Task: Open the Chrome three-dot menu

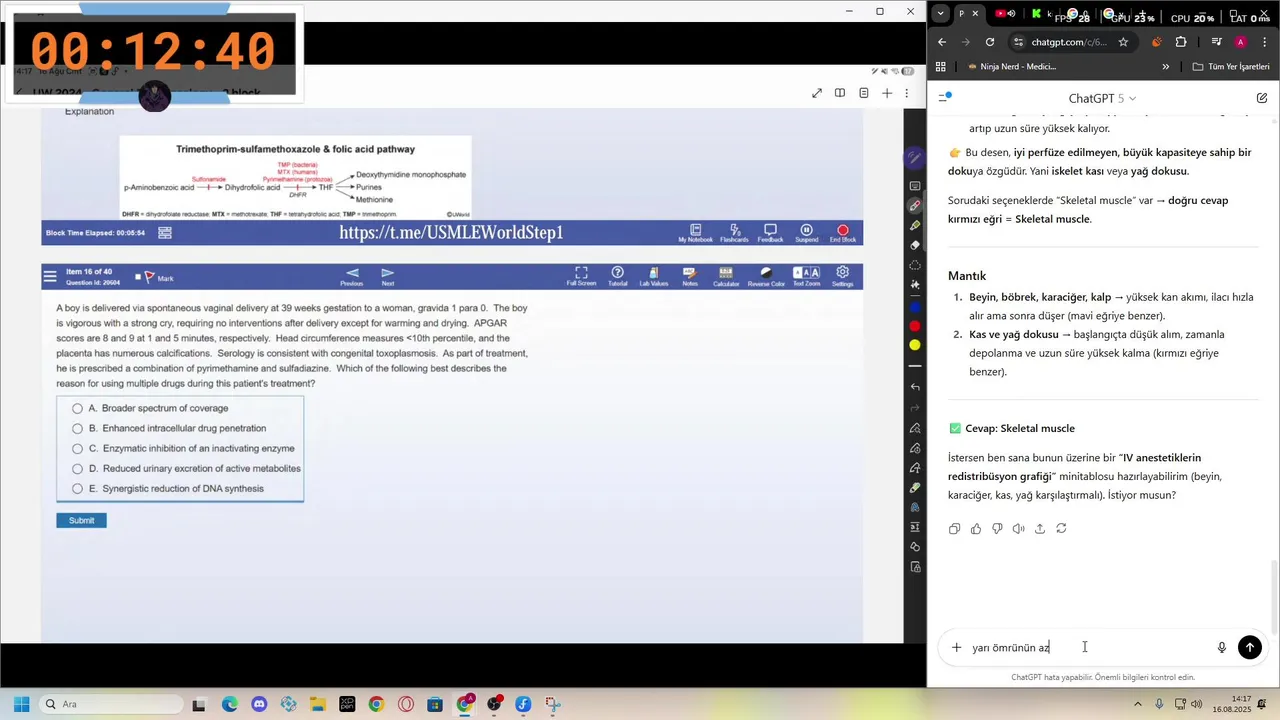Action: point(1265,42)
